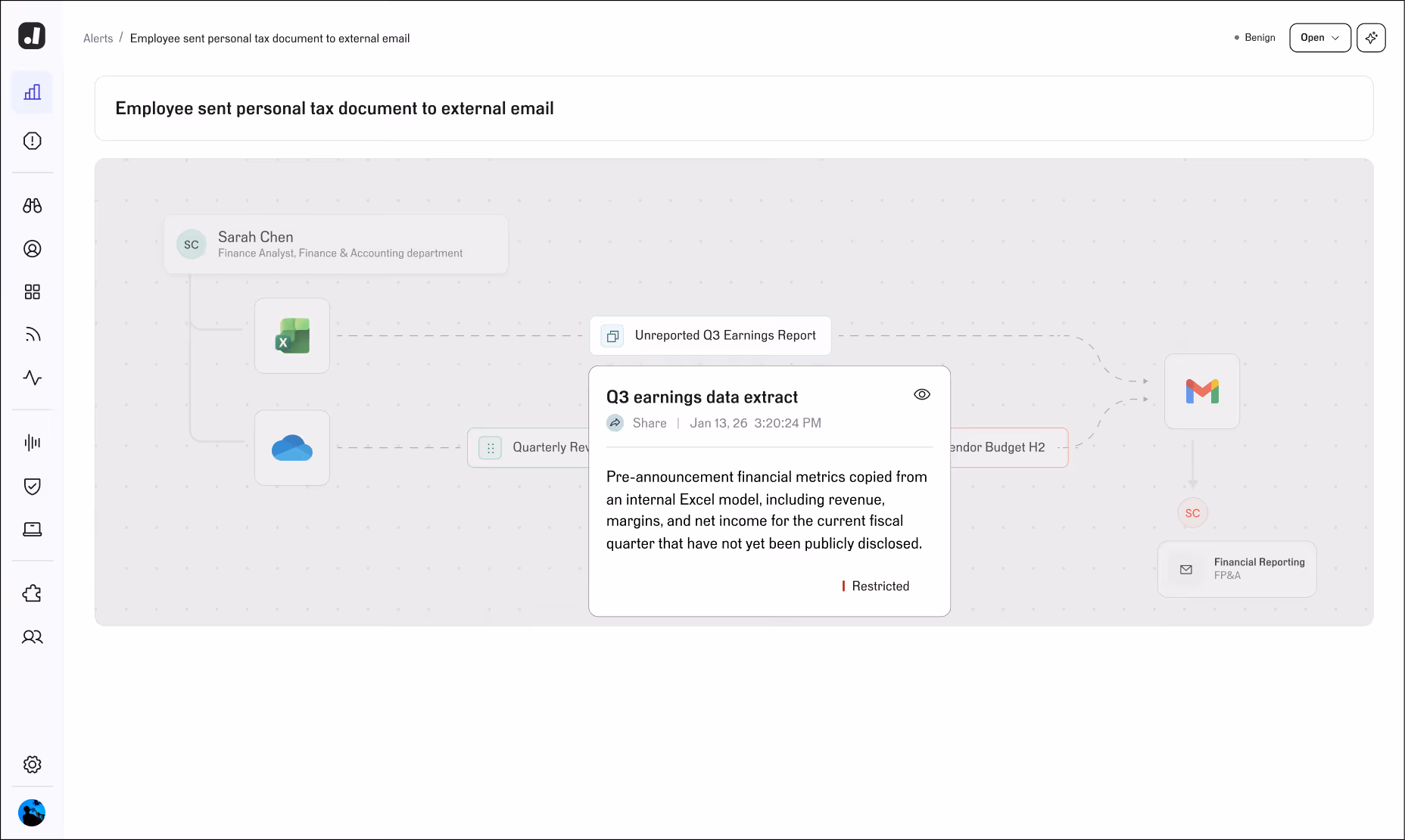1405x840 pixels.
Task: Click the alert heading about tax document
Action: pyautogui.click(x=335, y=109)
